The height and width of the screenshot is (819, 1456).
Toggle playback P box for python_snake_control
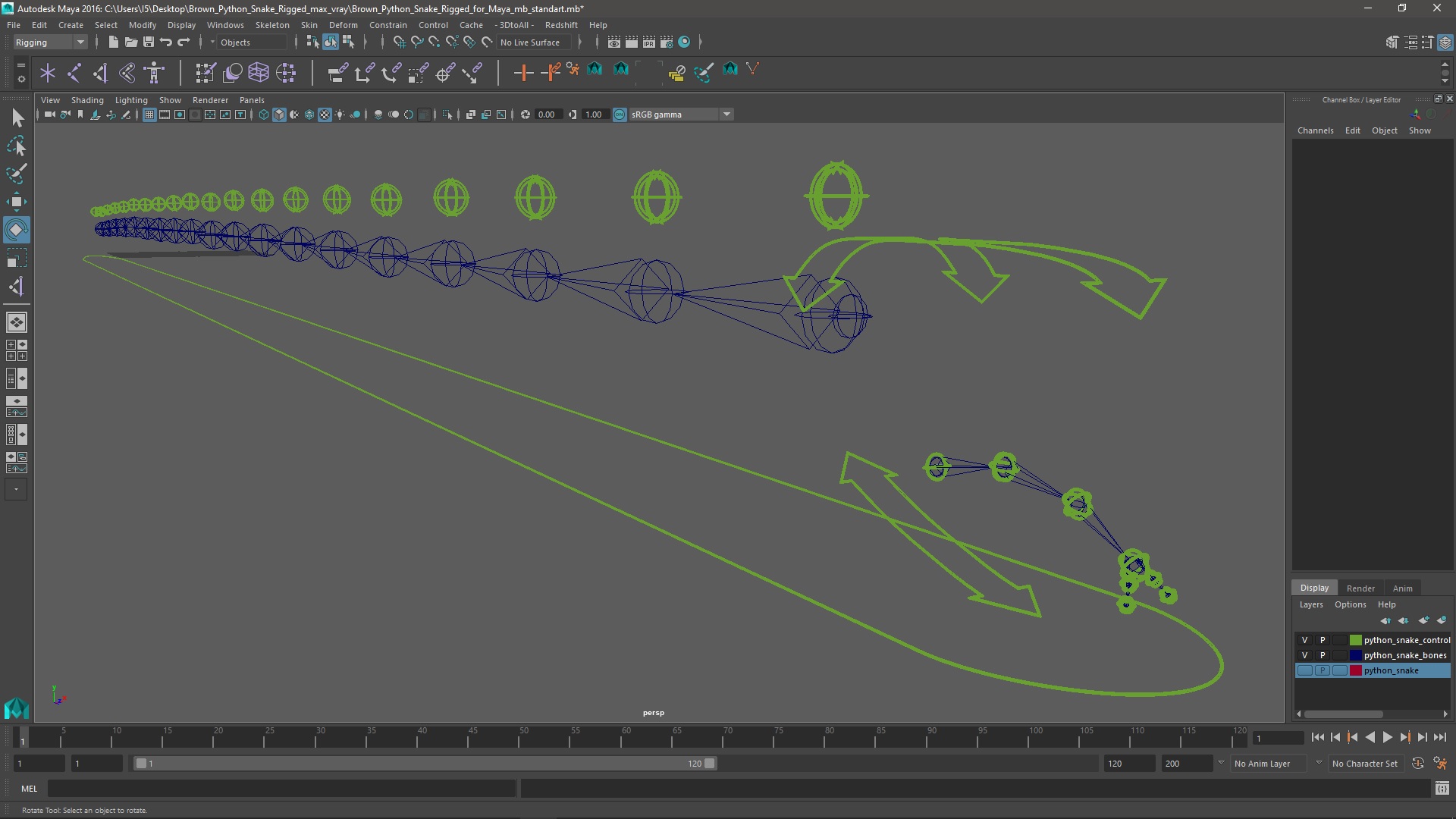1323,640
